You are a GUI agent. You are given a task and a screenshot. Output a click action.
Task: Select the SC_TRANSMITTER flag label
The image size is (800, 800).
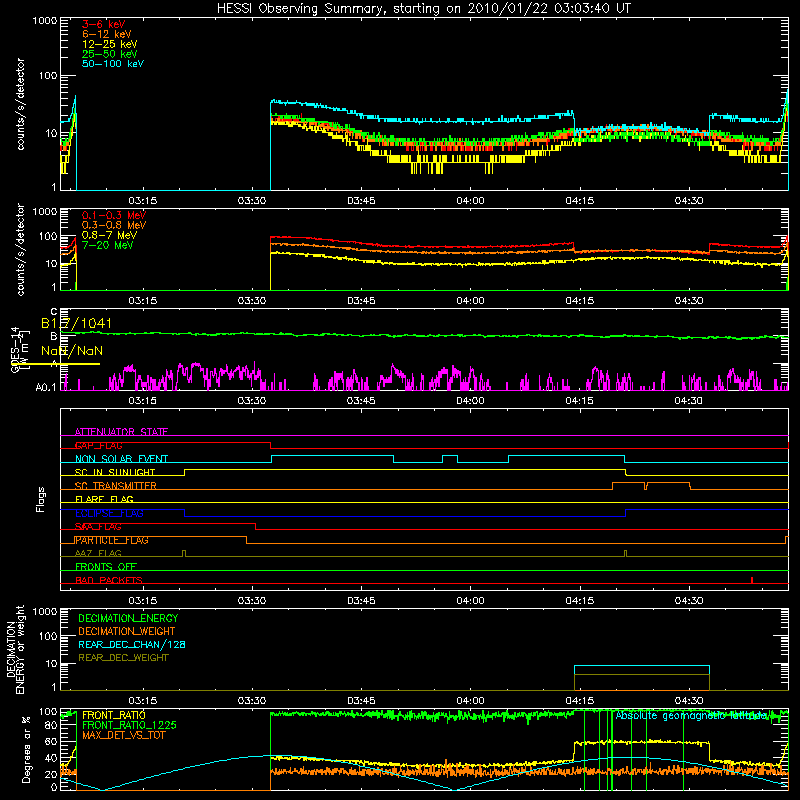click(115, 486)
